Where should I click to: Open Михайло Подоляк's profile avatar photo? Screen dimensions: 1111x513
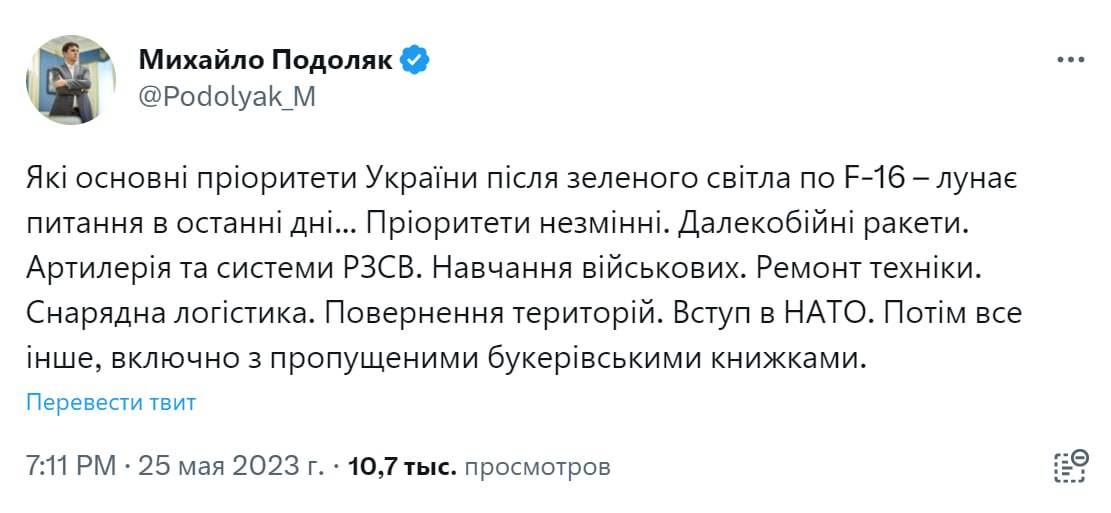pyautogui.click(x=71, y=79)
